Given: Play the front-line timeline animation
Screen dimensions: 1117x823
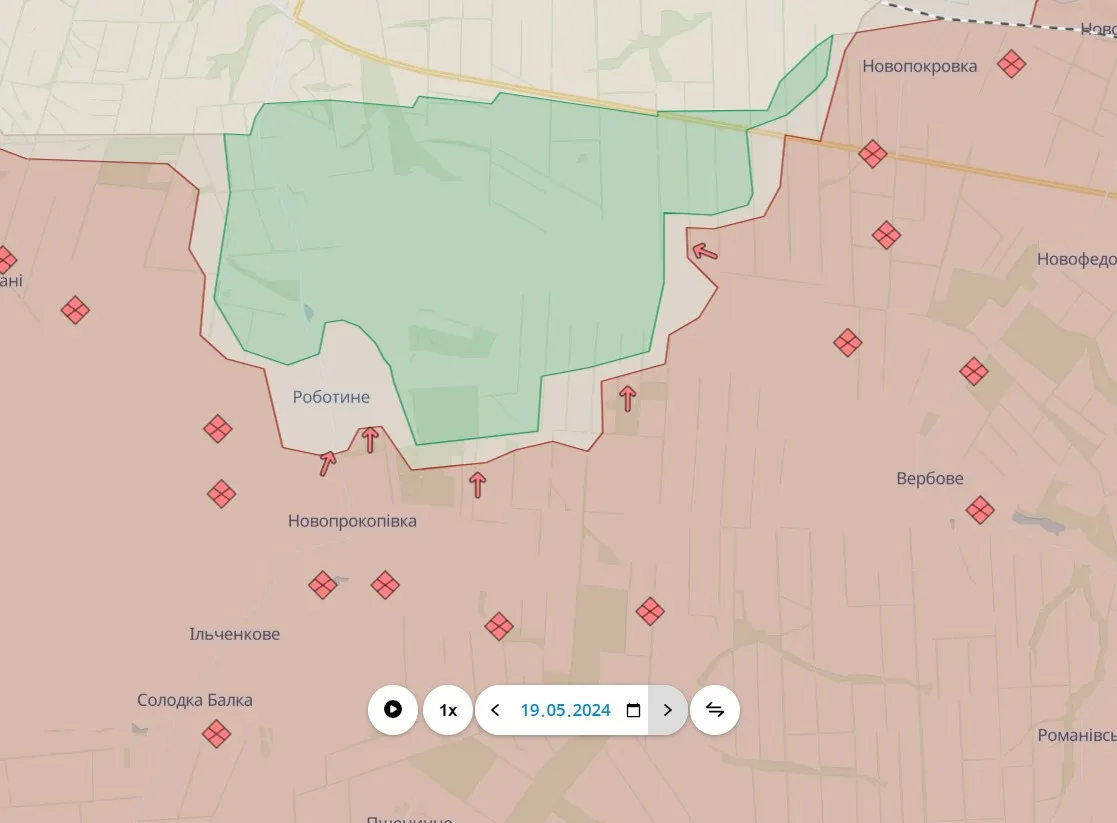Looking at the screenshot, I should (393, 710).
